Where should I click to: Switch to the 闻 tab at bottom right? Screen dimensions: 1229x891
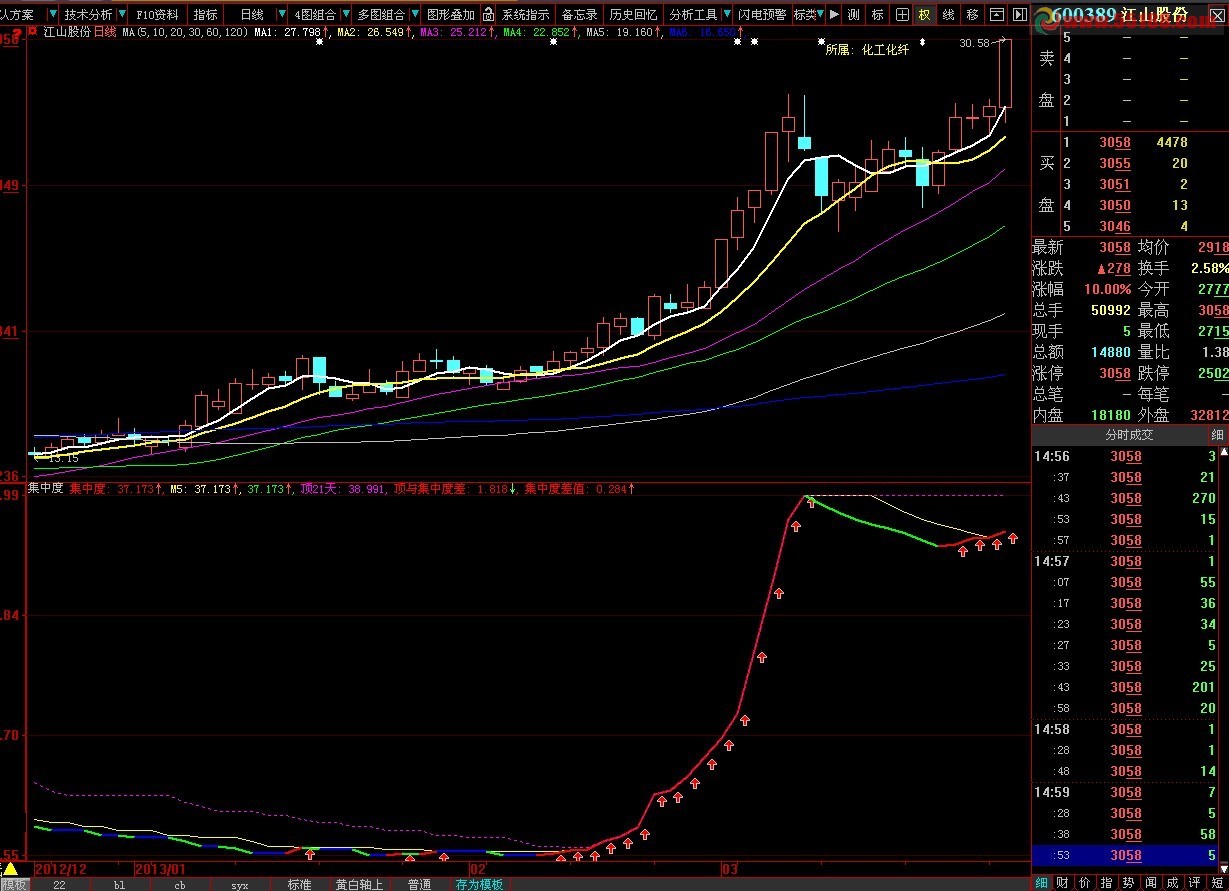click(x=1151, y=883)
